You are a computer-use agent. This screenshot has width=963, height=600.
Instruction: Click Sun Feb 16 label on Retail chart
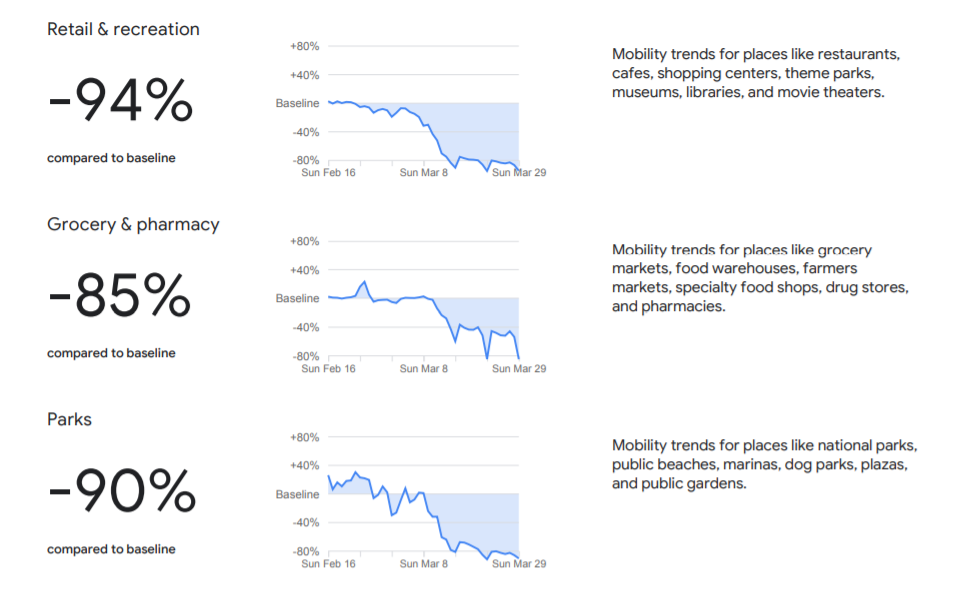click(x=329, y=172)
